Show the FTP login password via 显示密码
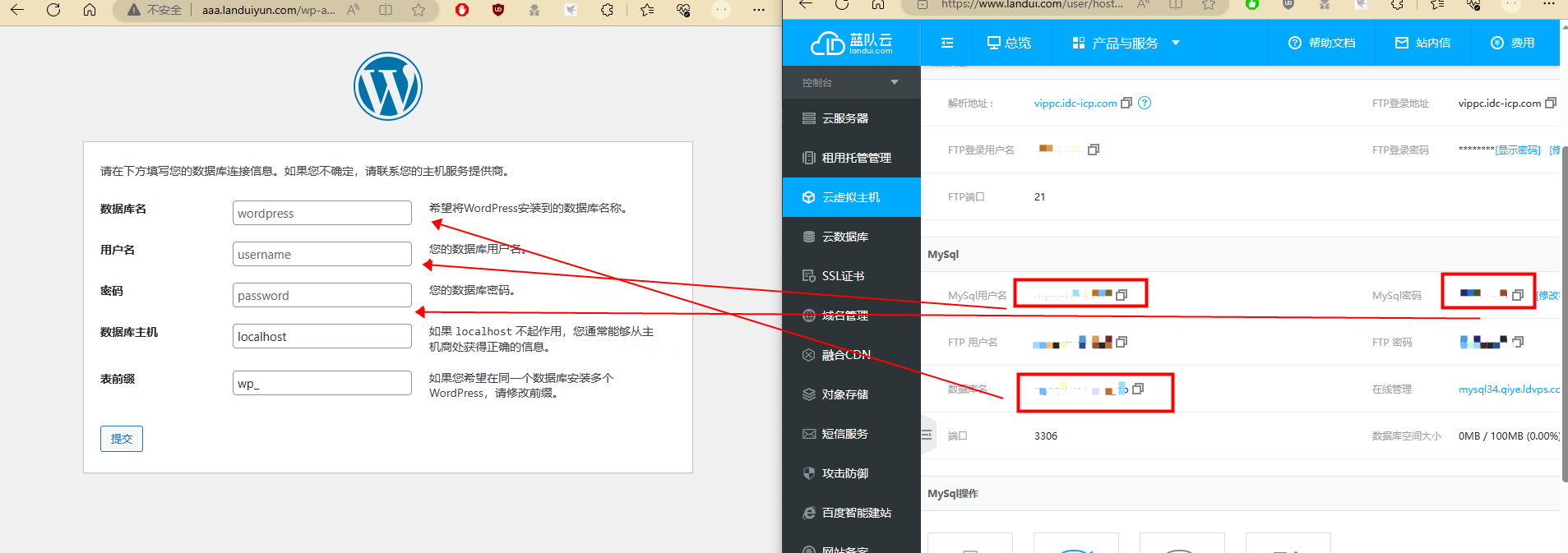 (x=1518, y=150)
